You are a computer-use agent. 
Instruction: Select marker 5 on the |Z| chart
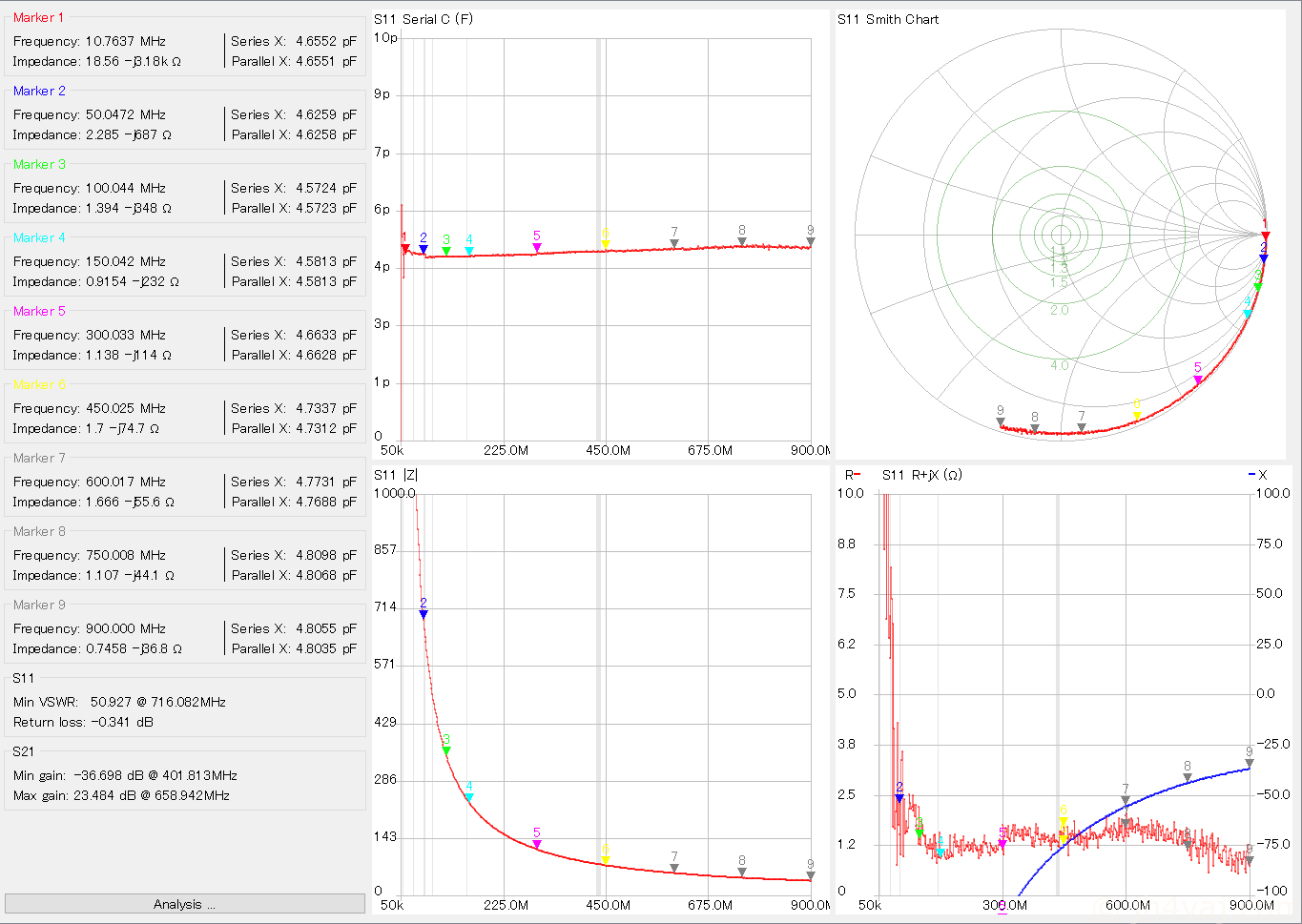pos(537,844)
